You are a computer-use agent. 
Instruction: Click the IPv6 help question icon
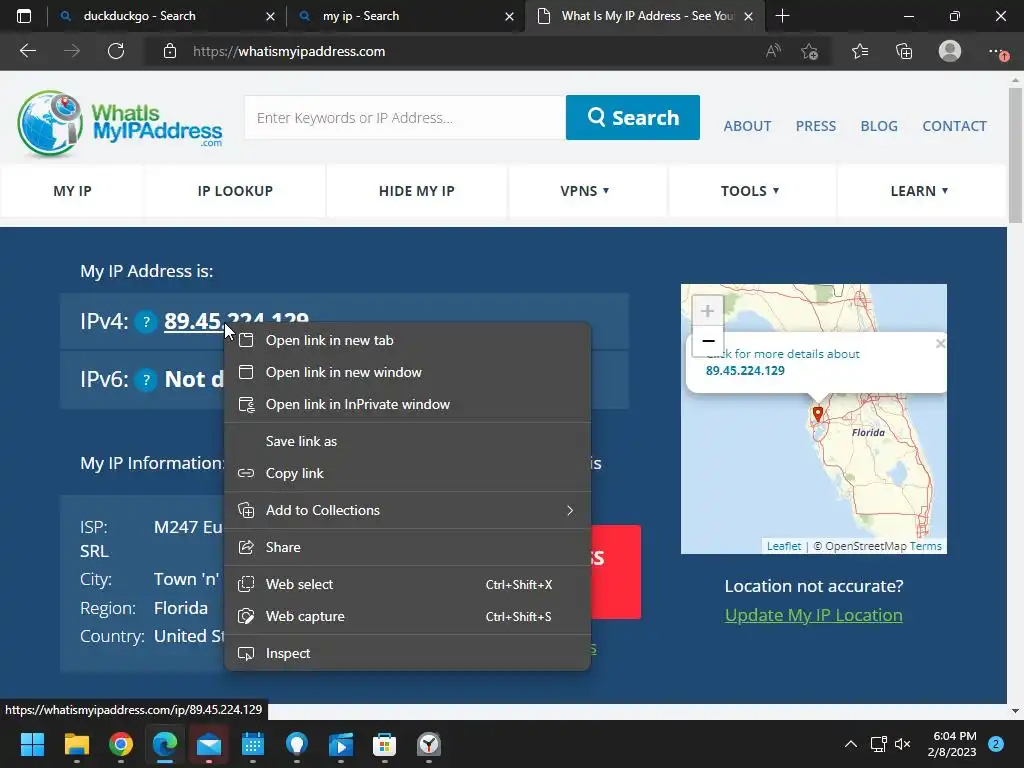click(x=146, y=379)
